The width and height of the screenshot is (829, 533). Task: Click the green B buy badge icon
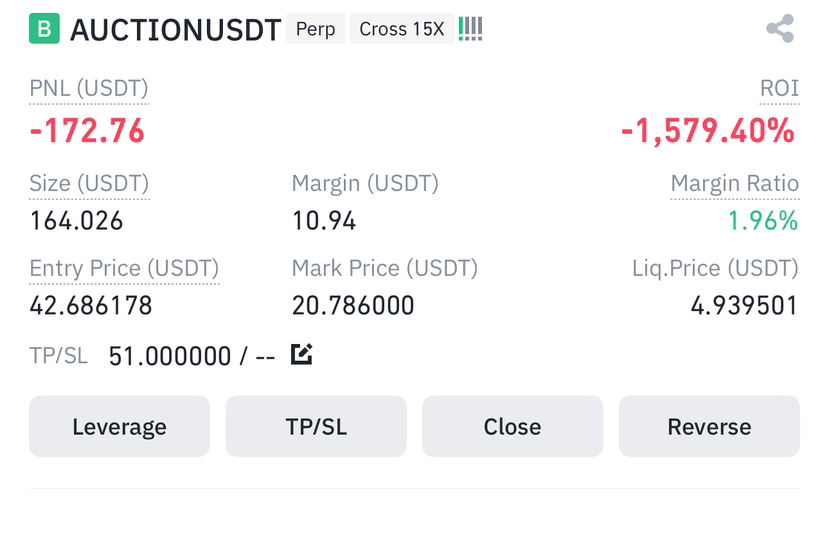click(x=44, y=29)
